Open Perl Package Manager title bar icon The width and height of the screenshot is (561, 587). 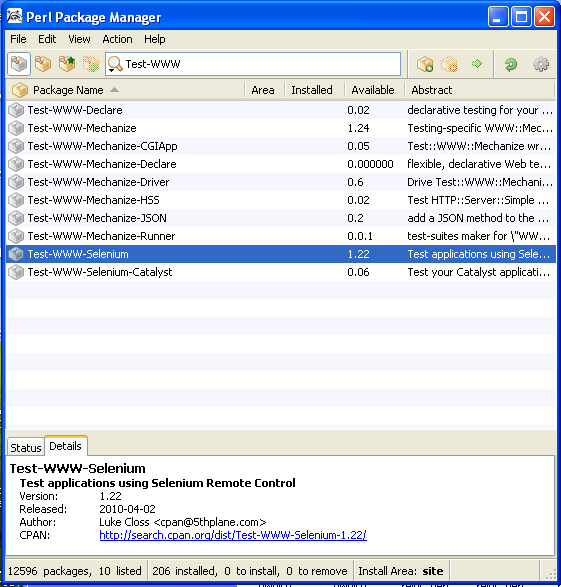click(x=15, y=16)
